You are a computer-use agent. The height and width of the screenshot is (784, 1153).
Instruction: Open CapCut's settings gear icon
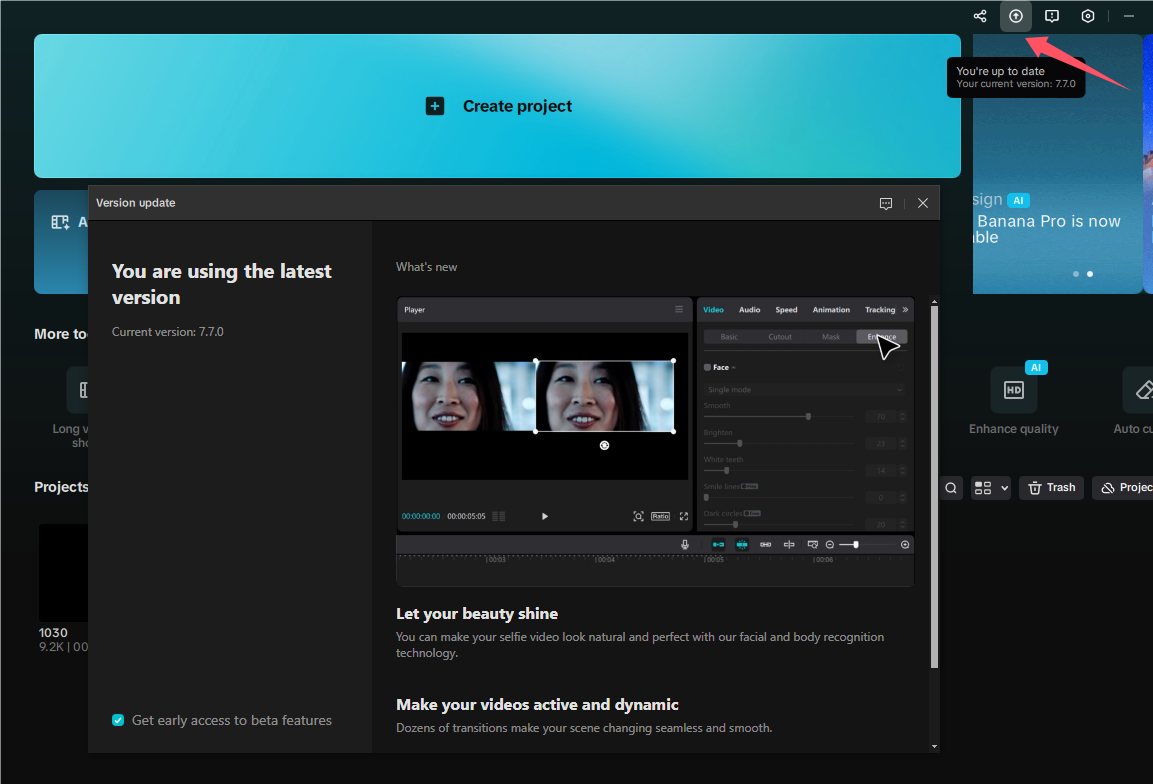[1088, 15]
